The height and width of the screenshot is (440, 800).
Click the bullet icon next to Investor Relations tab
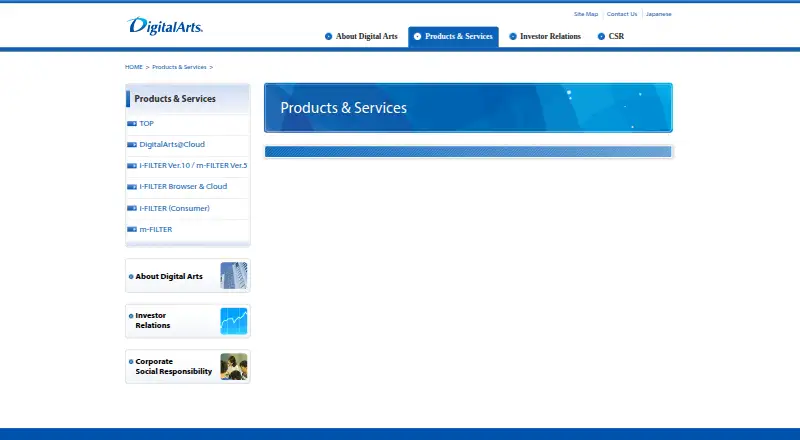513,36
